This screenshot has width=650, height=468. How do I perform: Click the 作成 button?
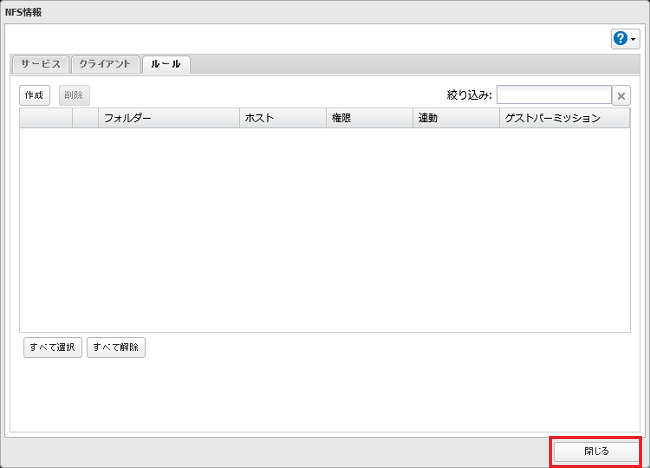click(34, 95)
